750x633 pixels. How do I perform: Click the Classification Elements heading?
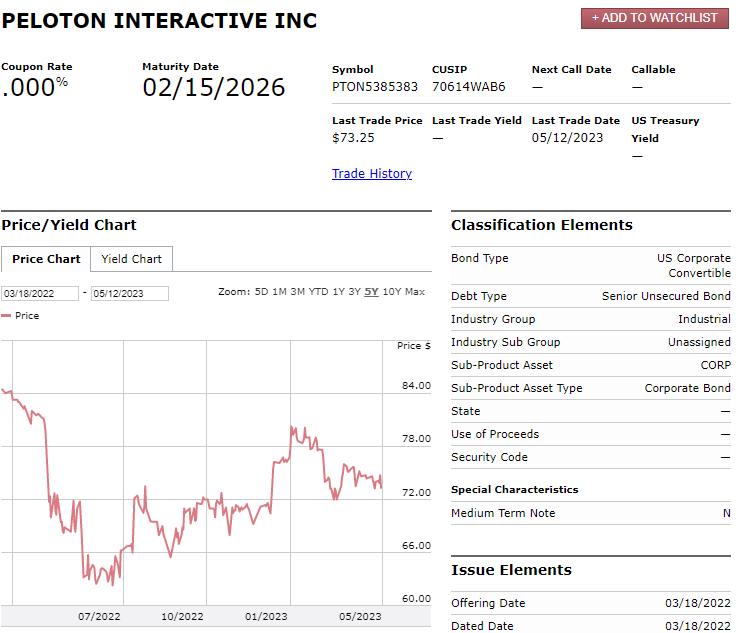click(x=542, y=225)
